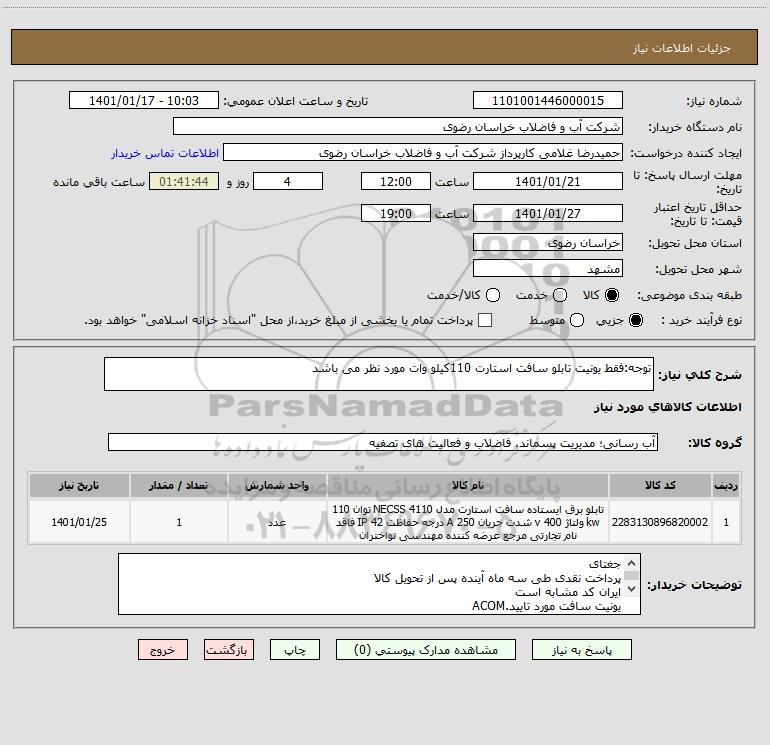
Task: Click the چاپ print button
Action: (x=295, y=650)
